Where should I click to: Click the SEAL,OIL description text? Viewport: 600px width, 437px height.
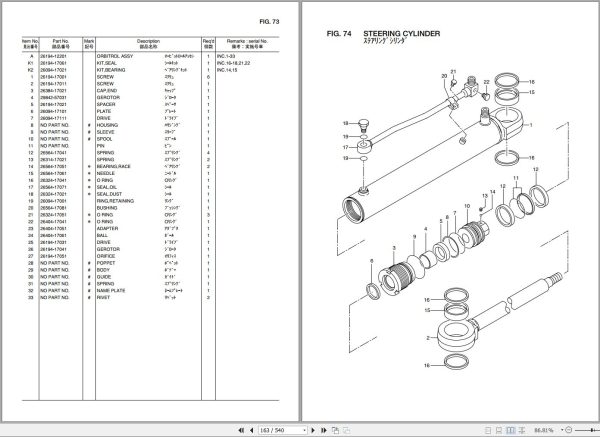[x=107, y=187]
